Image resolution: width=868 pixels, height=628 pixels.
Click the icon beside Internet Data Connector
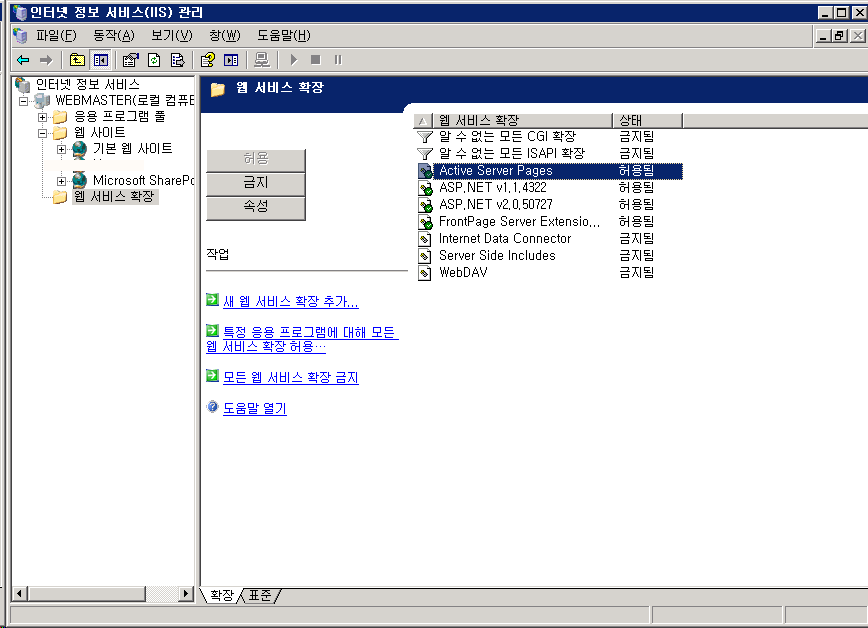[x=425, y=239]
